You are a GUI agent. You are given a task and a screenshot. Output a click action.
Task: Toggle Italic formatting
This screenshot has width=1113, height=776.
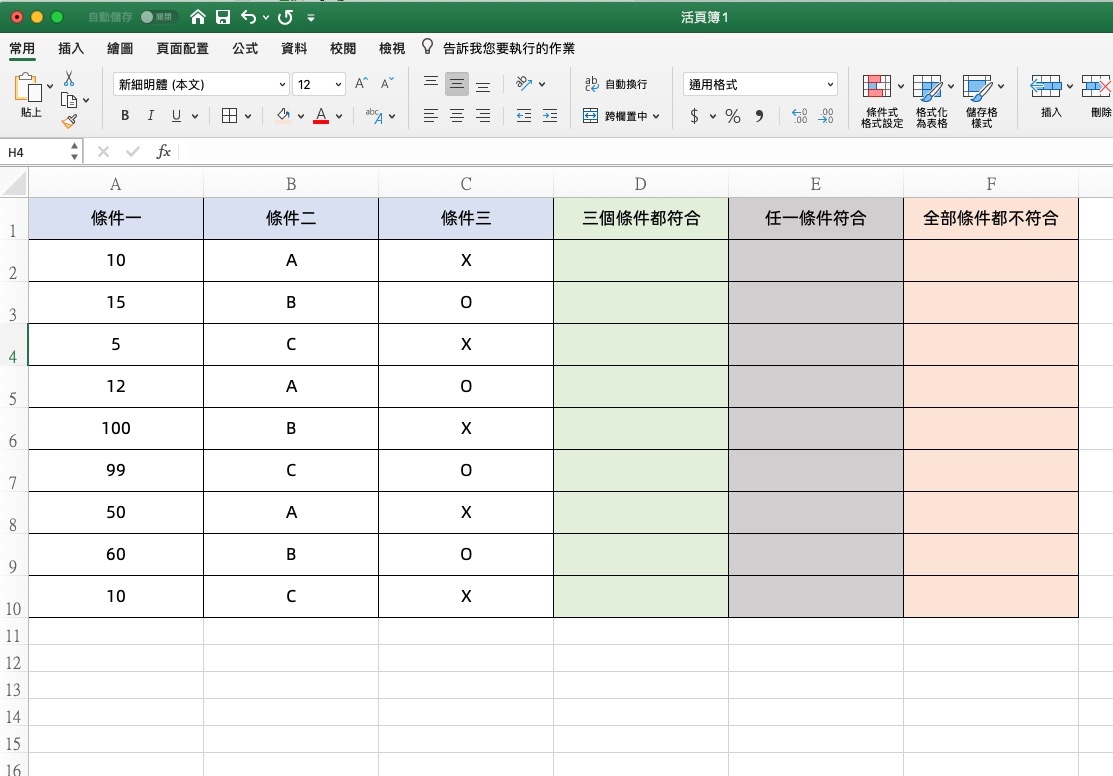click(x=151, y=116)
